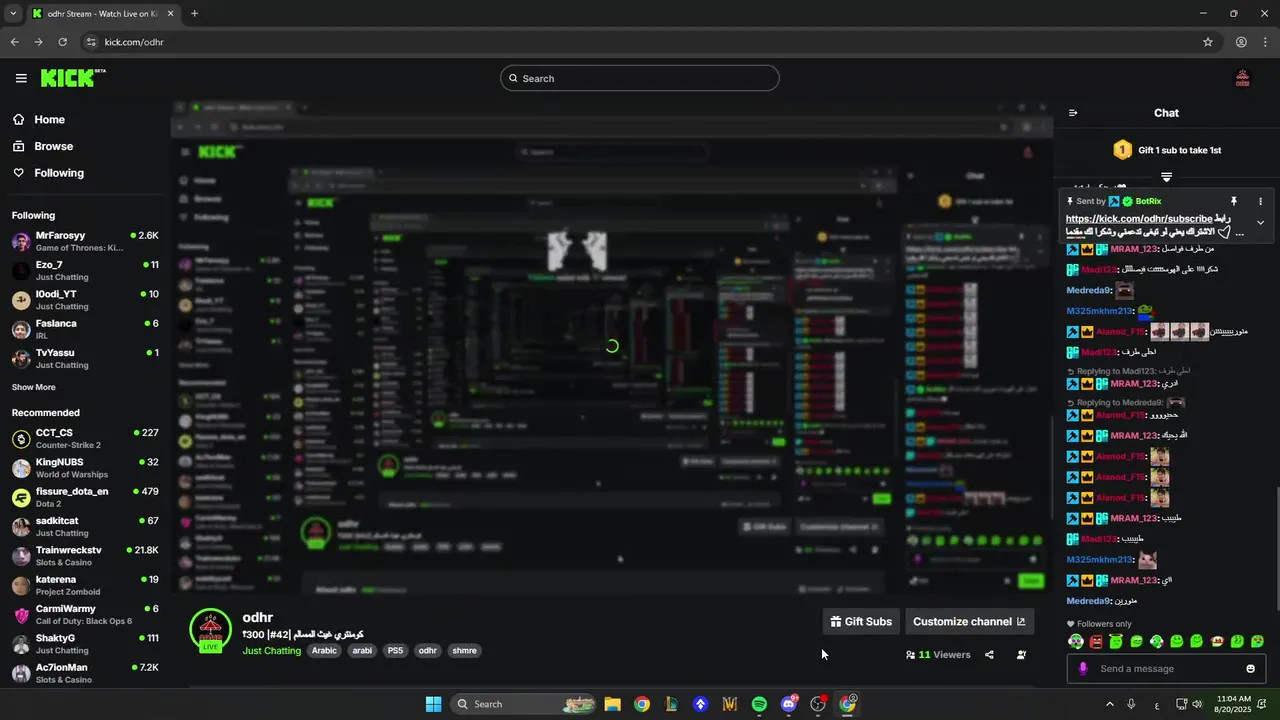Viewport: 1280px width, 720px height.
Task: Open the Following sidebar item
Action: [47, 173]
